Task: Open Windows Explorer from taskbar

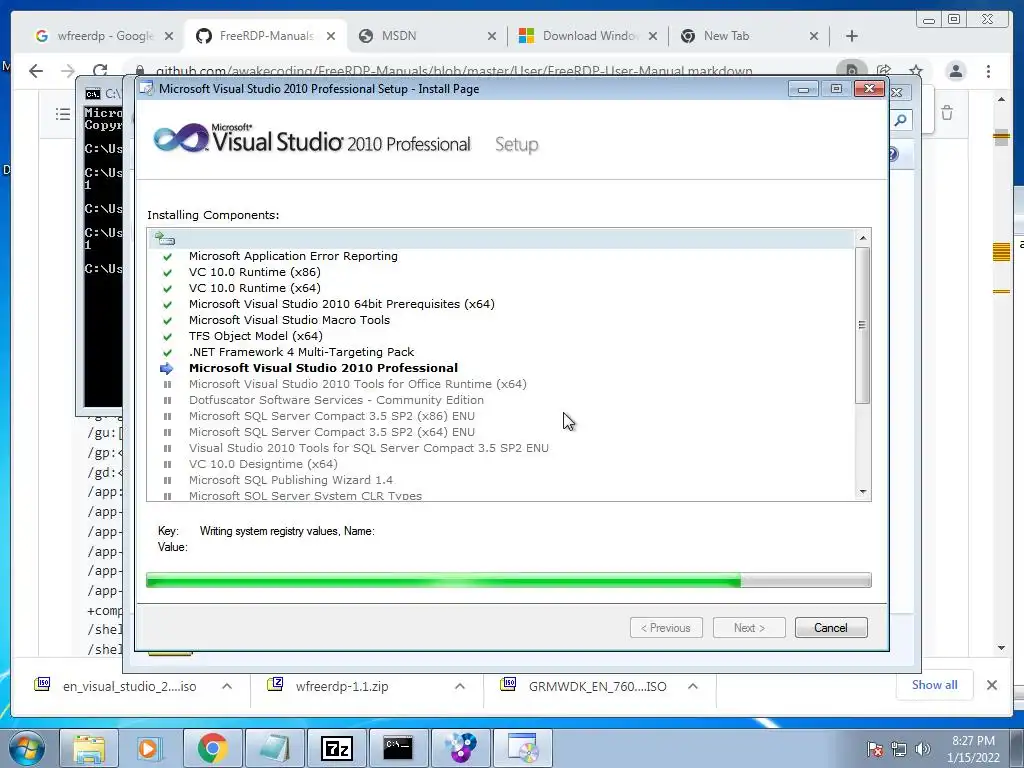Action: (89, 748)
